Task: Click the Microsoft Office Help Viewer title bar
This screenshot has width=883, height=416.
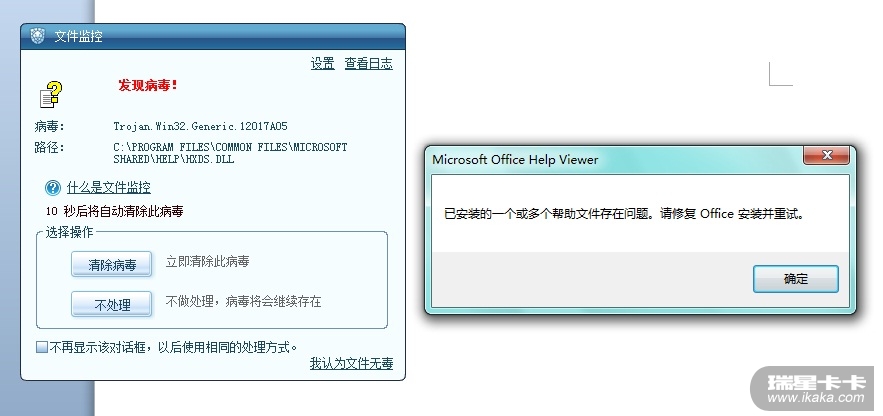Action: tap(600, 158)
